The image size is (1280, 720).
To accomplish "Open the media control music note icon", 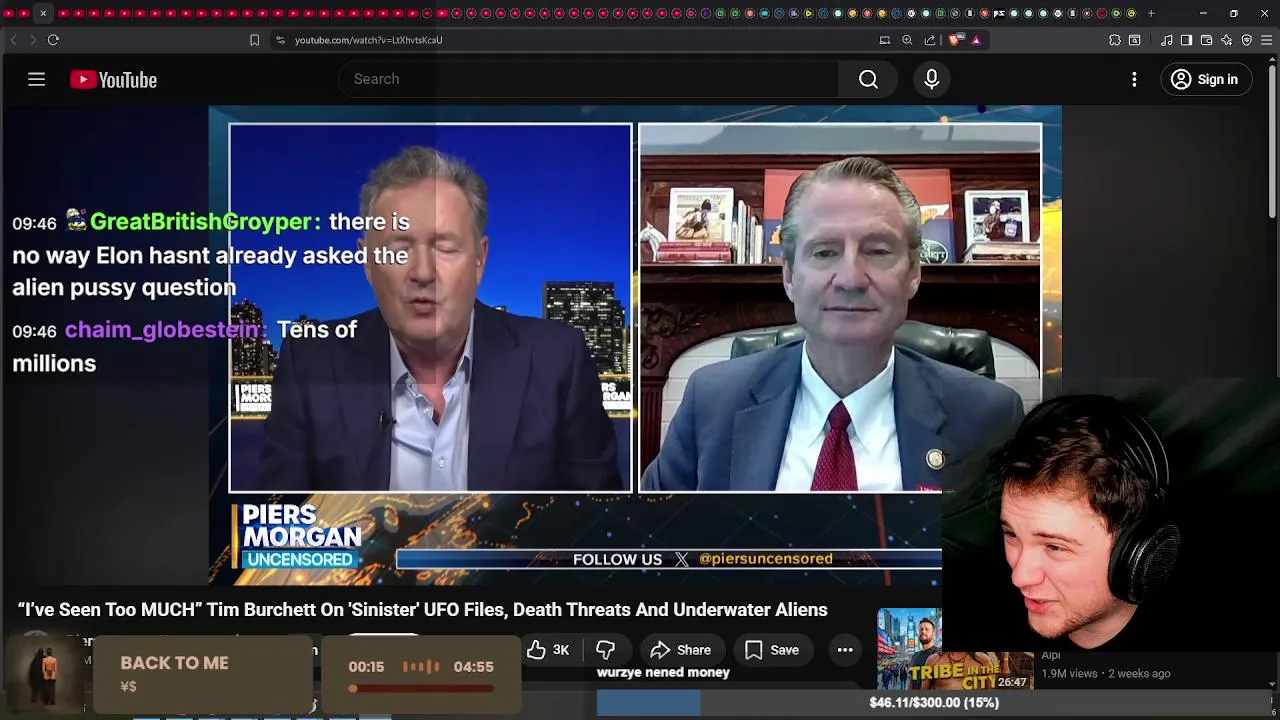I will click(1166, 40).
